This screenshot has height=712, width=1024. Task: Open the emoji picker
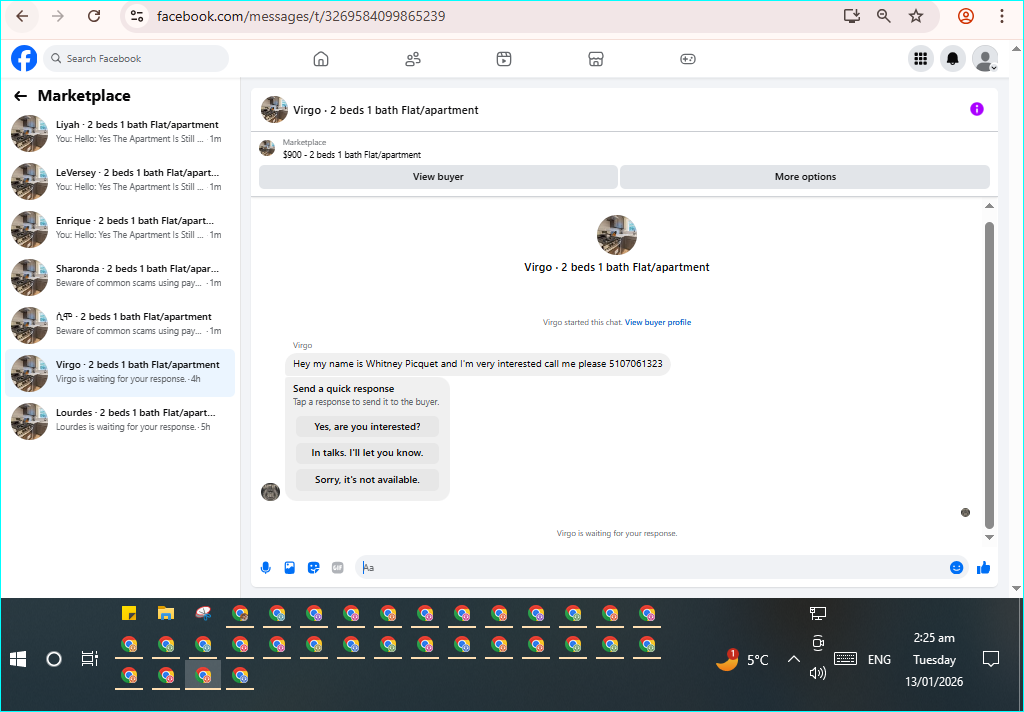pos(956,568)
